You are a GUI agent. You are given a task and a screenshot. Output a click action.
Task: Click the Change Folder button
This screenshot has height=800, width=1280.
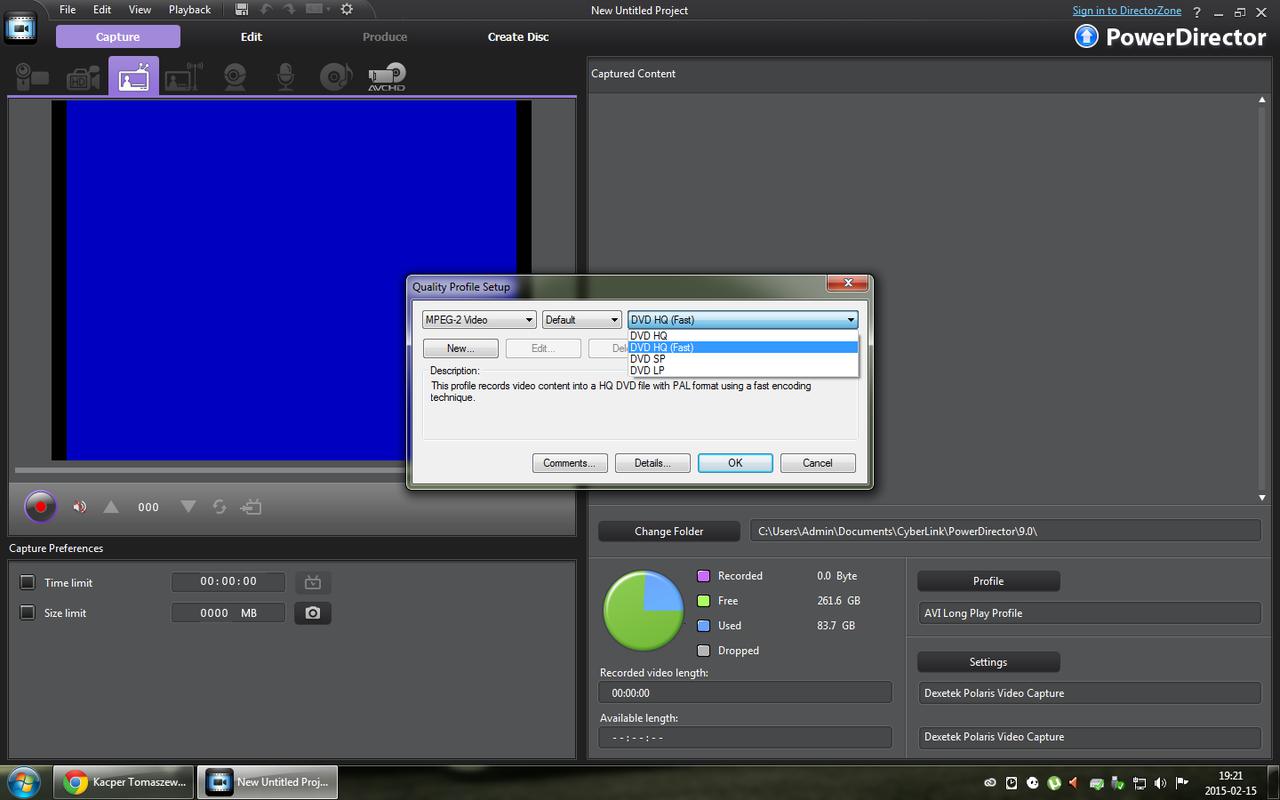(669, 531)
